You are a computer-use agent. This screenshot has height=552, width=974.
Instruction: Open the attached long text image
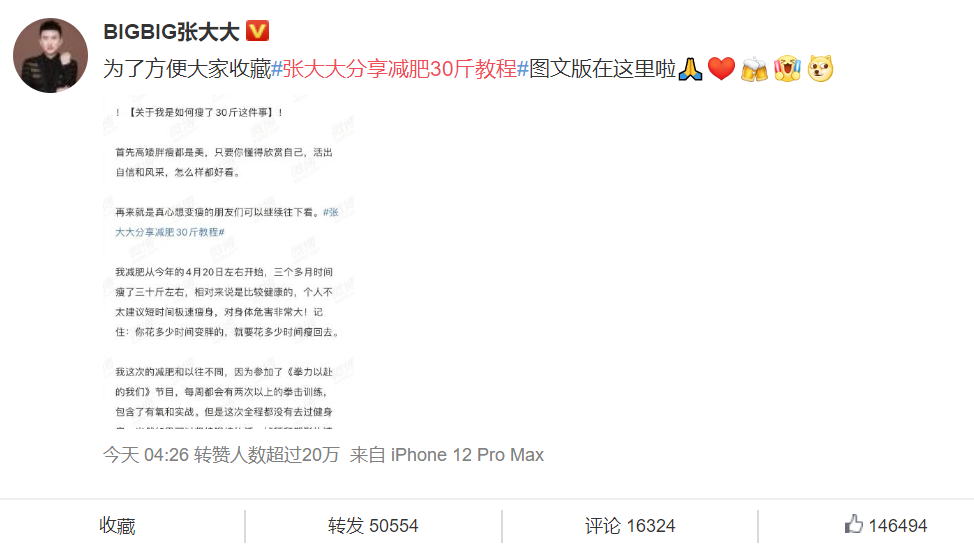tap(229, 262)
